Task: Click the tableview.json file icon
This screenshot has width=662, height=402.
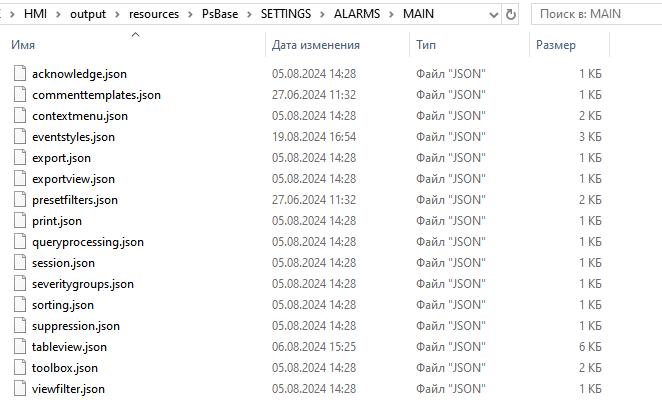Action: 20,347
